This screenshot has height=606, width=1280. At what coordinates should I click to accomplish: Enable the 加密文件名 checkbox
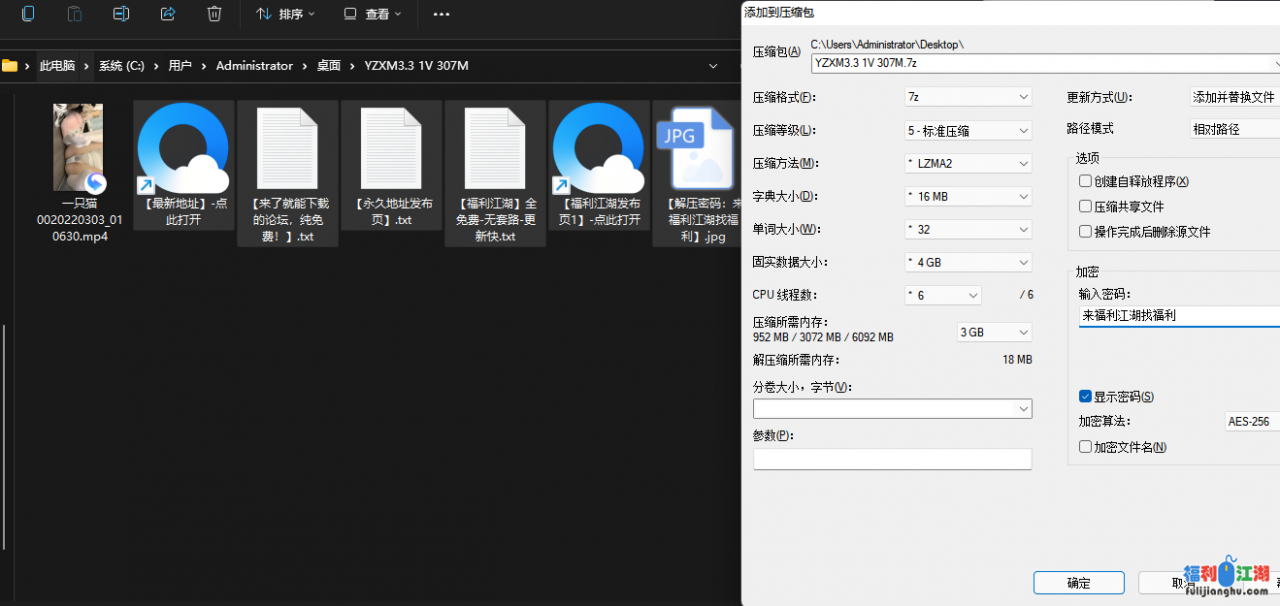pos(1085,447)
